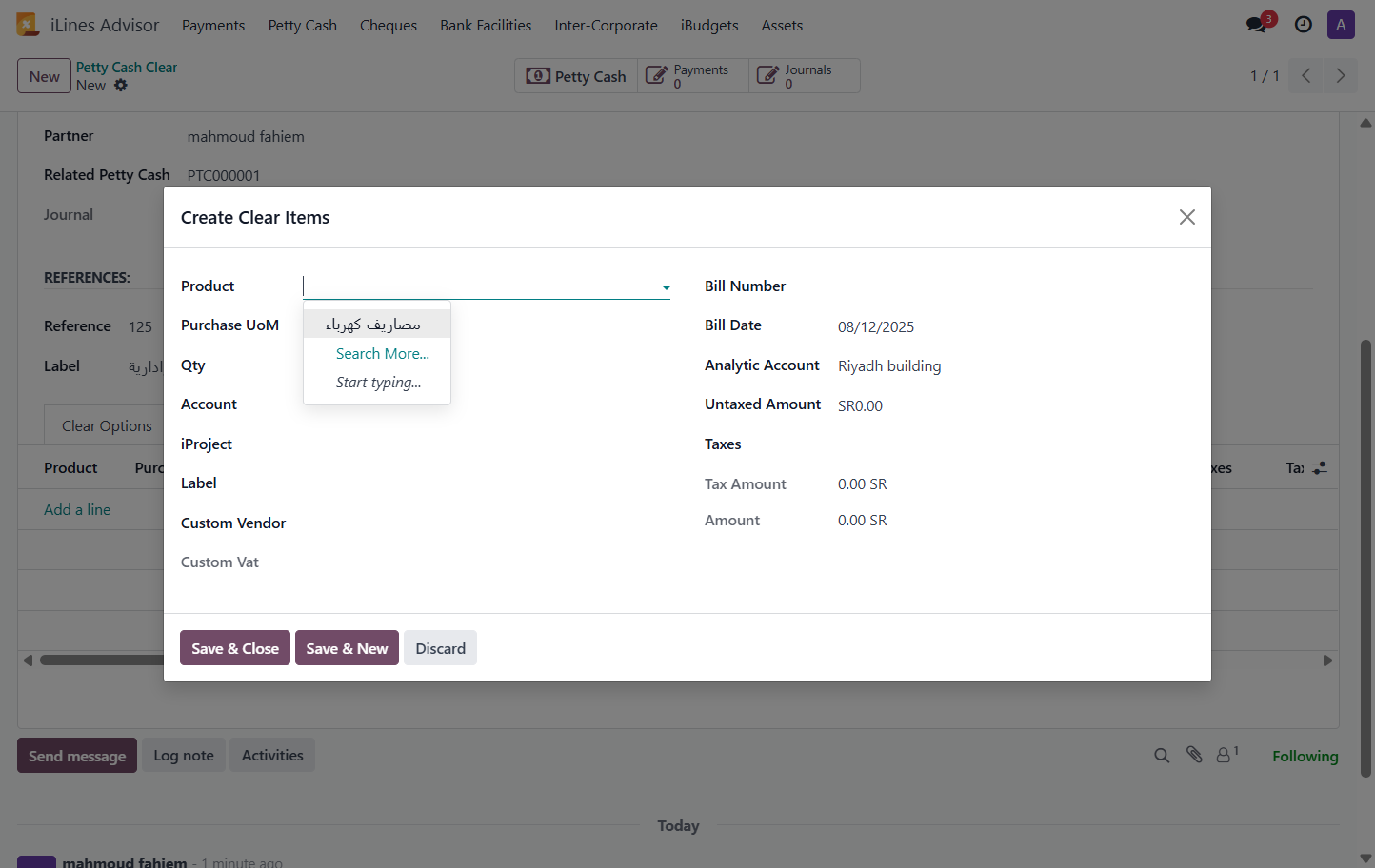Click the Bill Date value 08/12/2025
The height and width of the screenshot is (868, 1375).
876,326
